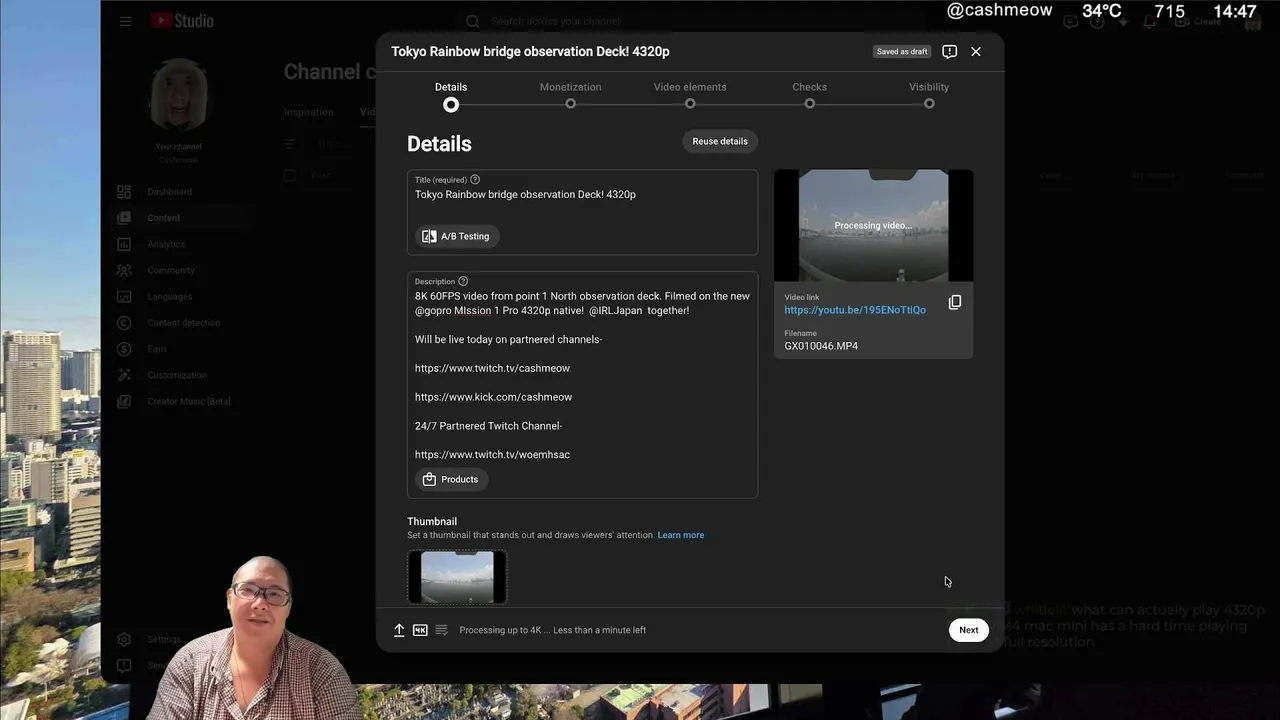
Task: Click the YouTube Studio logo
Action: [182, 21]
